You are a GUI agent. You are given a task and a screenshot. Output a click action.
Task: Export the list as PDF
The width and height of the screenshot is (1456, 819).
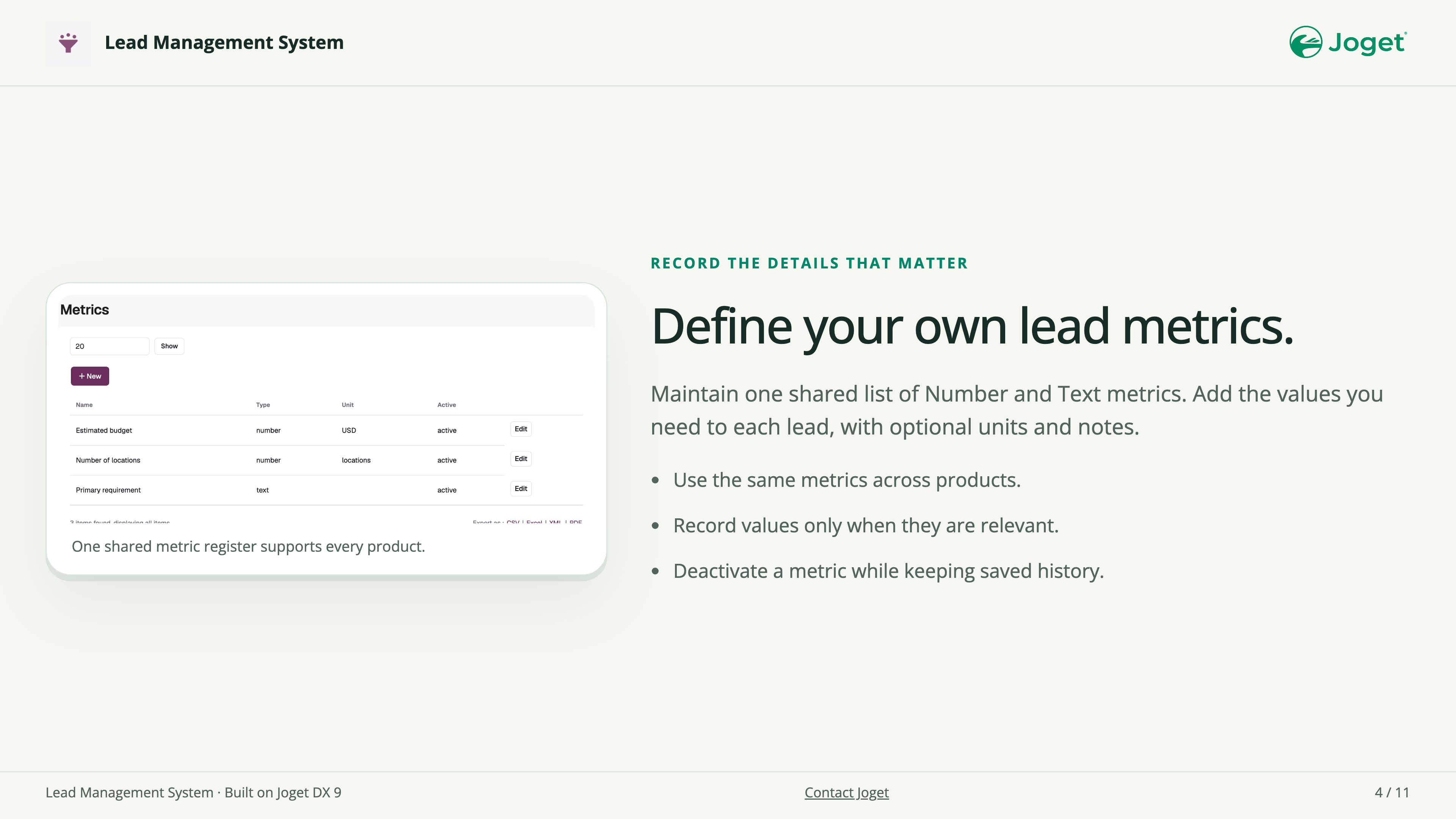pyautogui.click(x=576, y=522)
